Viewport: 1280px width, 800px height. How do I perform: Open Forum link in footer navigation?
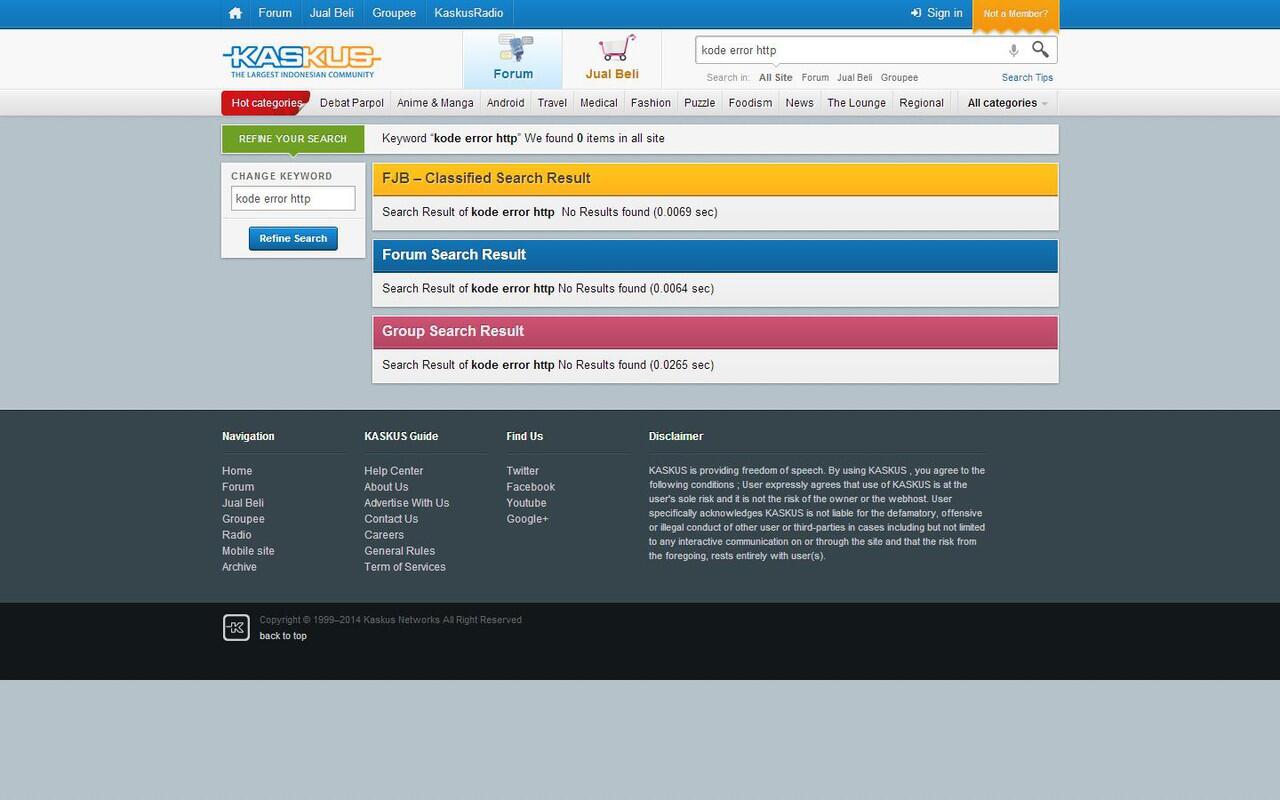238,487
